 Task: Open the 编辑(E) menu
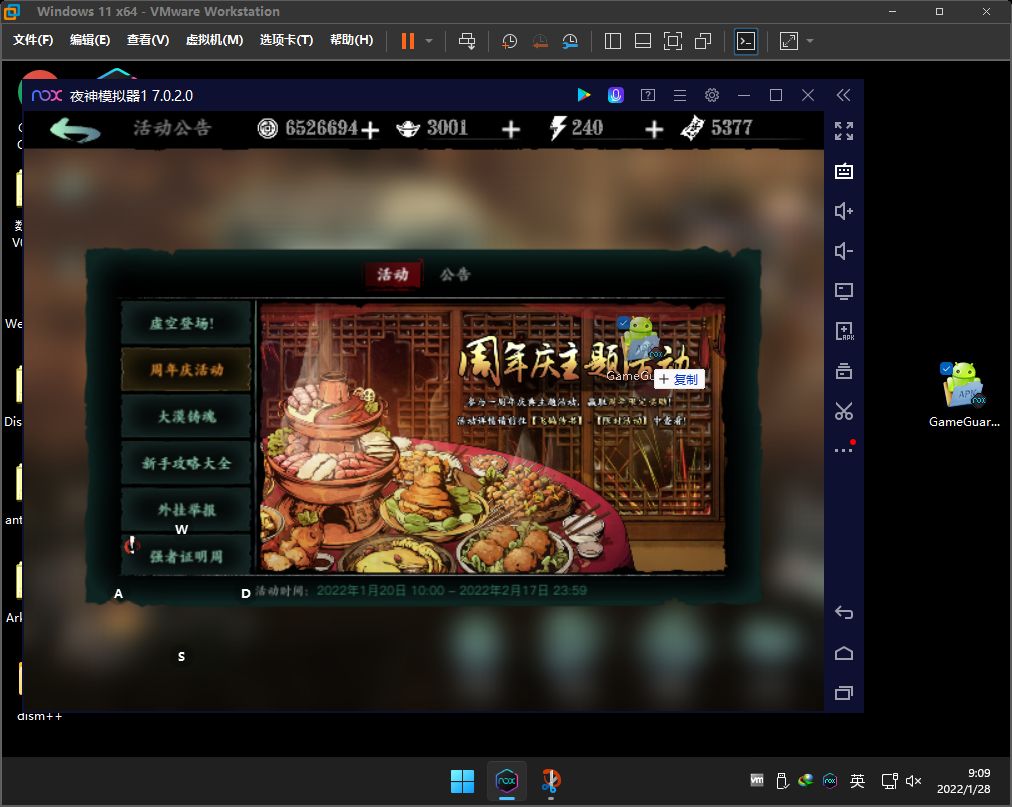(x=90, y=40)
